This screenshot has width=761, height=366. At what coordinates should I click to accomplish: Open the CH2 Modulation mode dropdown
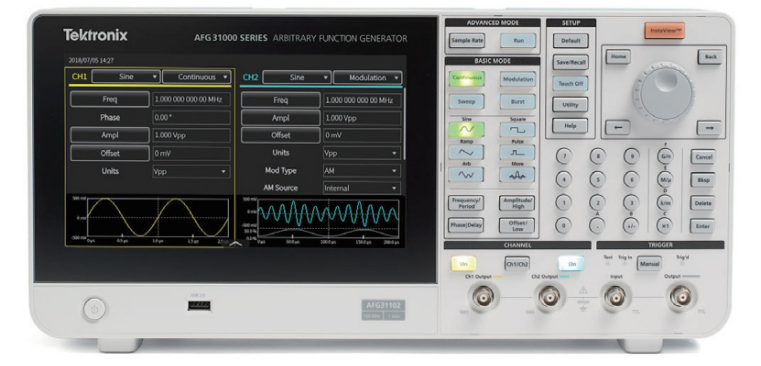[368, 78]
